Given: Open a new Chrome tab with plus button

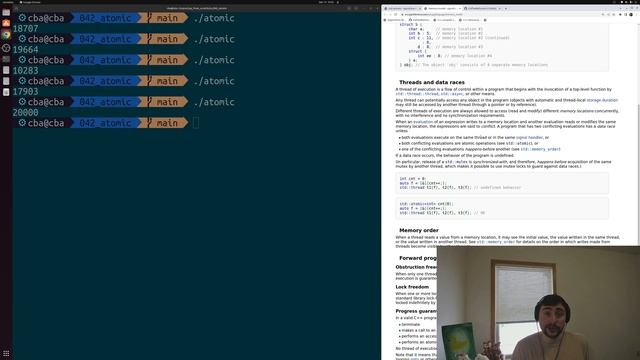Looking at the screenshot, I should click(x=506, y=8).
